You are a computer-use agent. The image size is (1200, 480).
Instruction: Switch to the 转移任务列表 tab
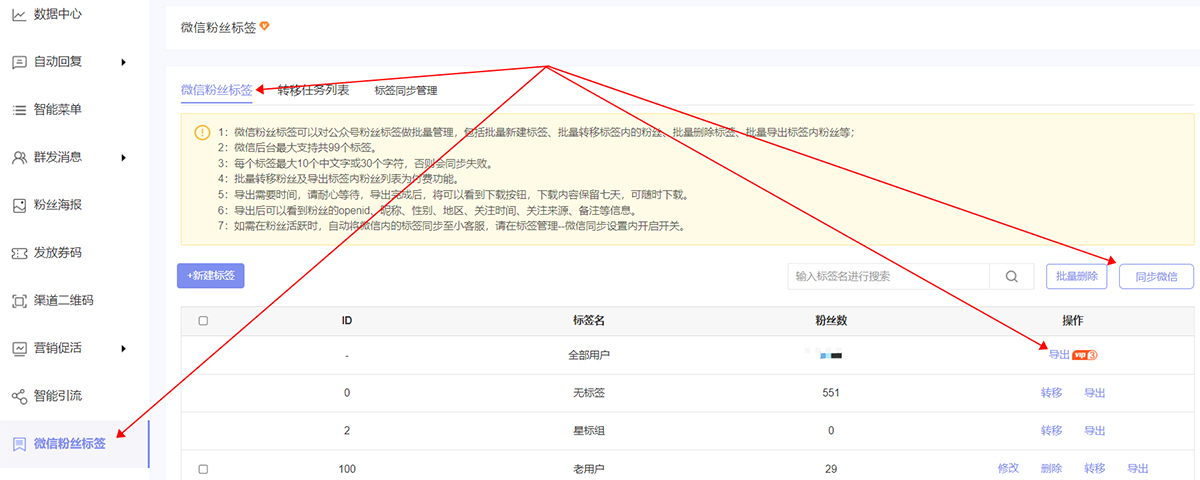point(313,90)
